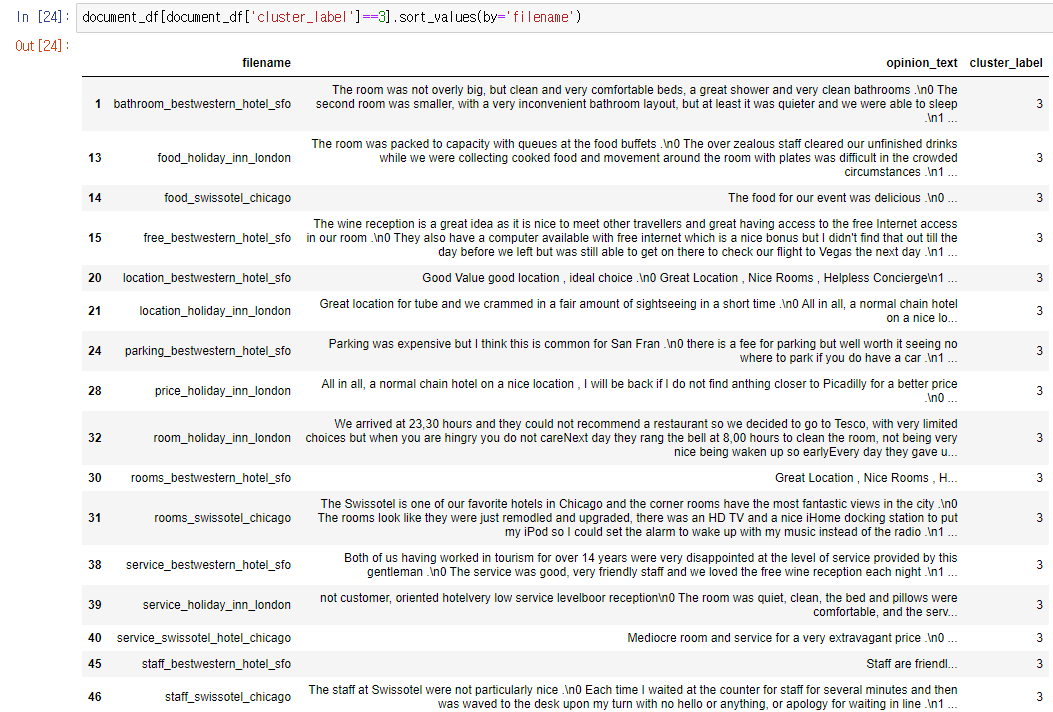Click opinion text 'Staff are friendl...'
This screenshot has width=1053, height=712.
point(912,664)
